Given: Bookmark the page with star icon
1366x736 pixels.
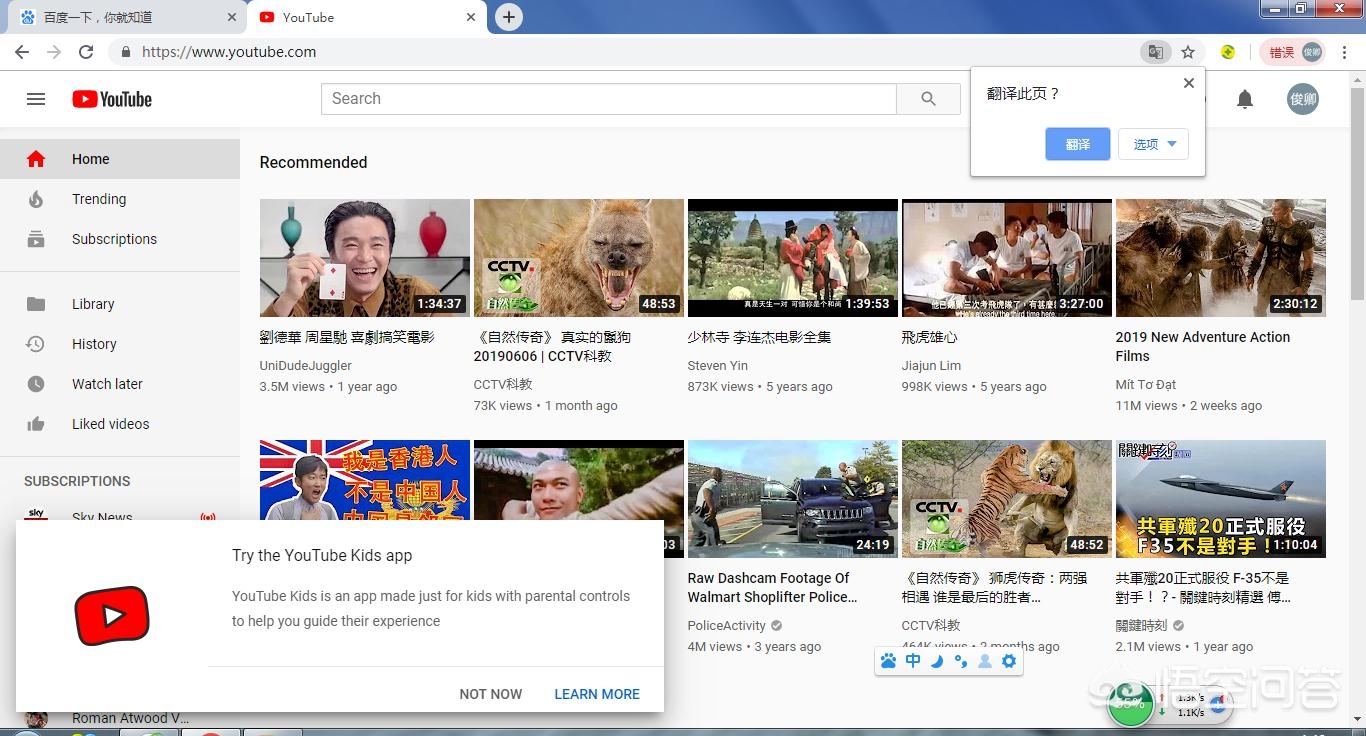Looking at the screenshot, I should [x=1188, y=52].
